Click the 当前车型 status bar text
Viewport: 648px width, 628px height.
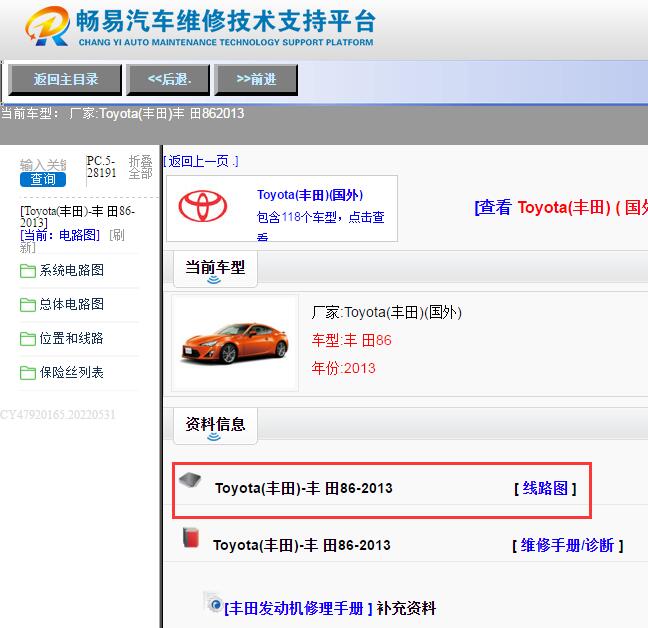pos(122,113)
